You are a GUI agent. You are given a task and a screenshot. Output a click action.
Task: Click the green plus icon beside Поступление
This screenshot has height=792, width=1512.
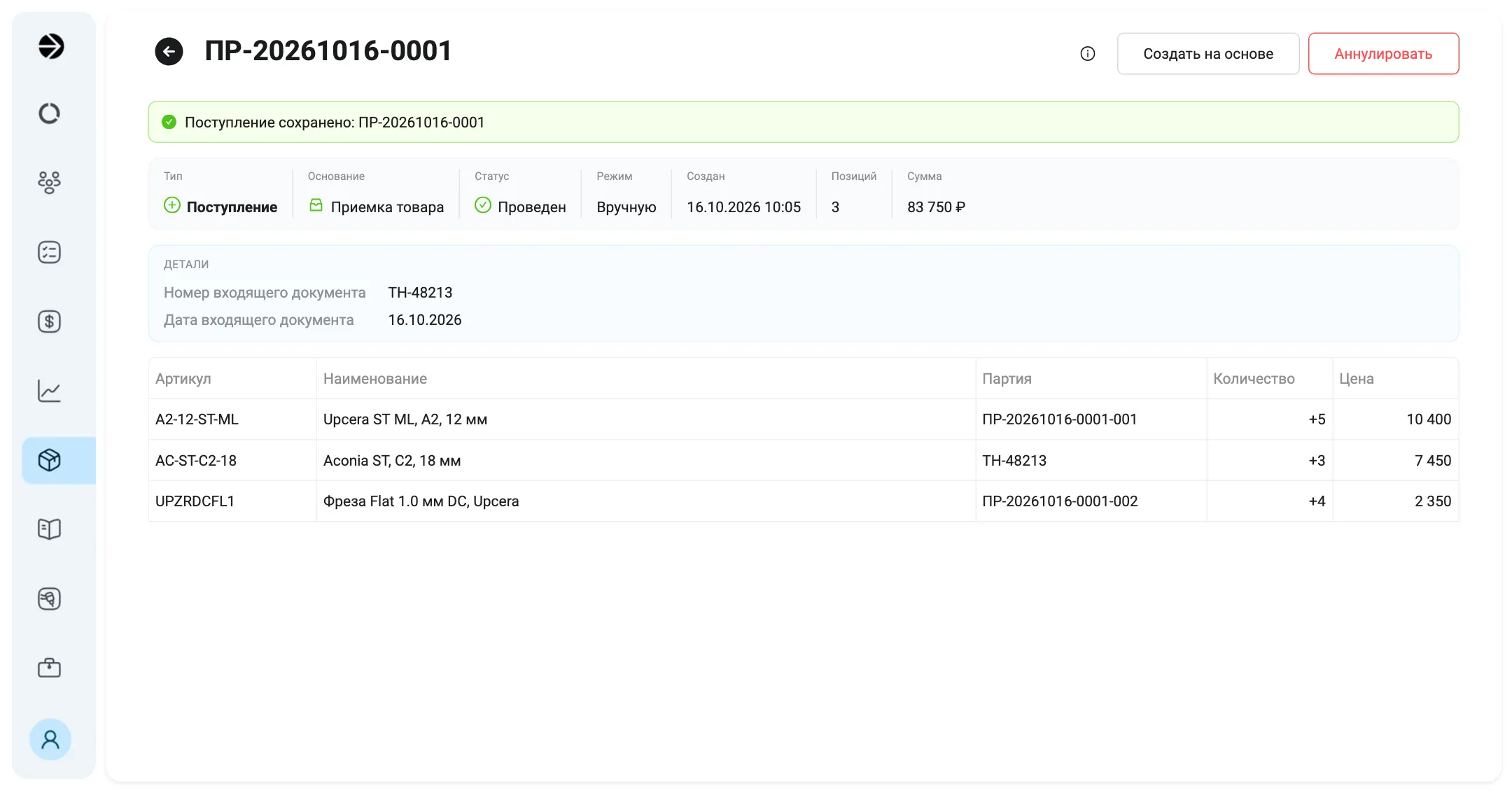(x=172, y=205)
